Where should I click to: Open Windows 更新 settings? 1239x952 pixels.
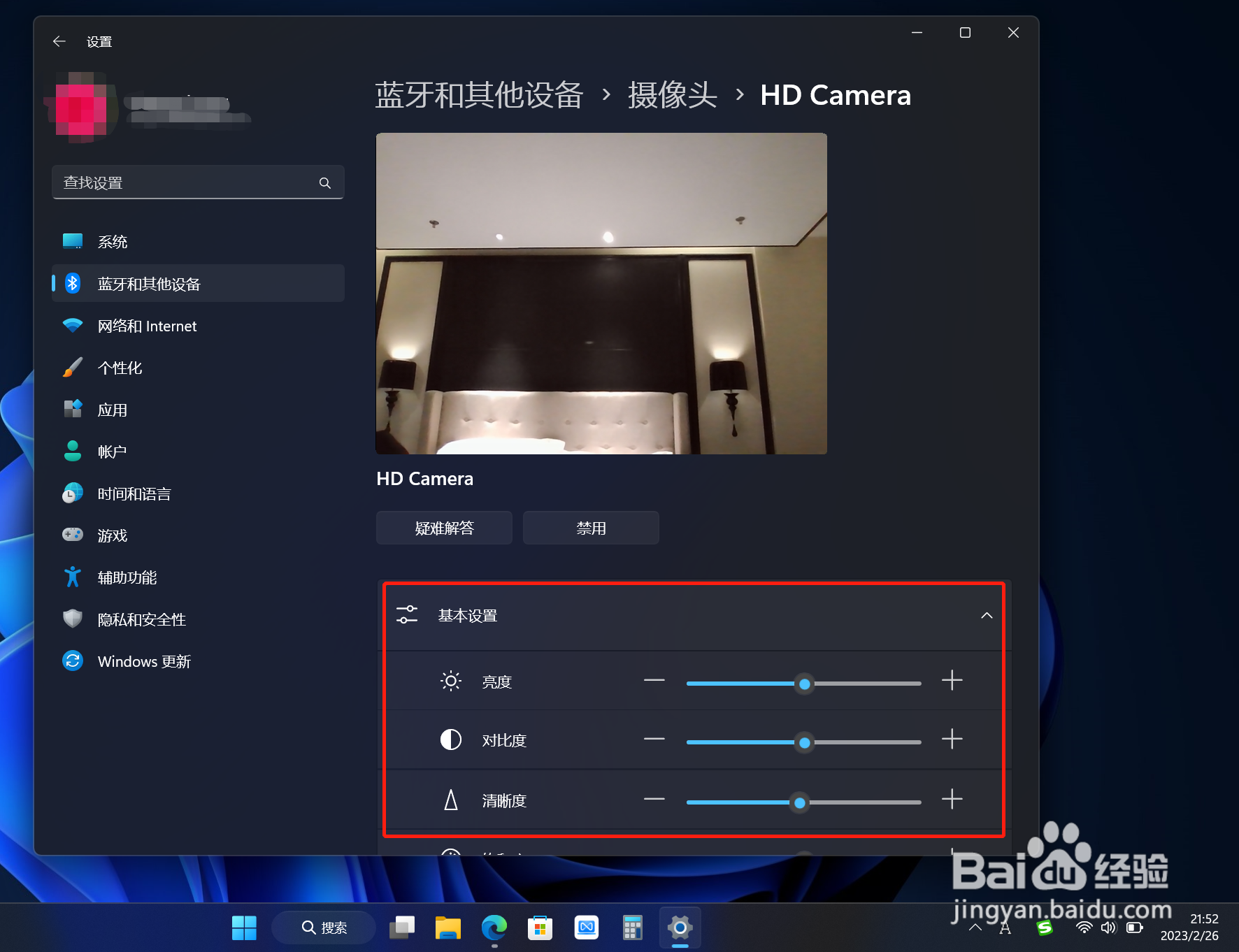pos(198,661)
